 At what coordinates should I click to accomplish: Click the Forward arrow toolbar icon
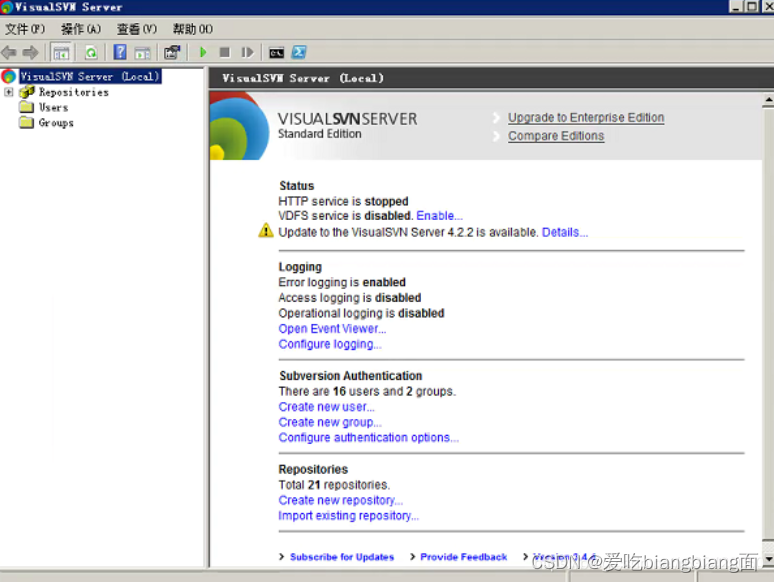pyautogui.click(x=30, y=52)
